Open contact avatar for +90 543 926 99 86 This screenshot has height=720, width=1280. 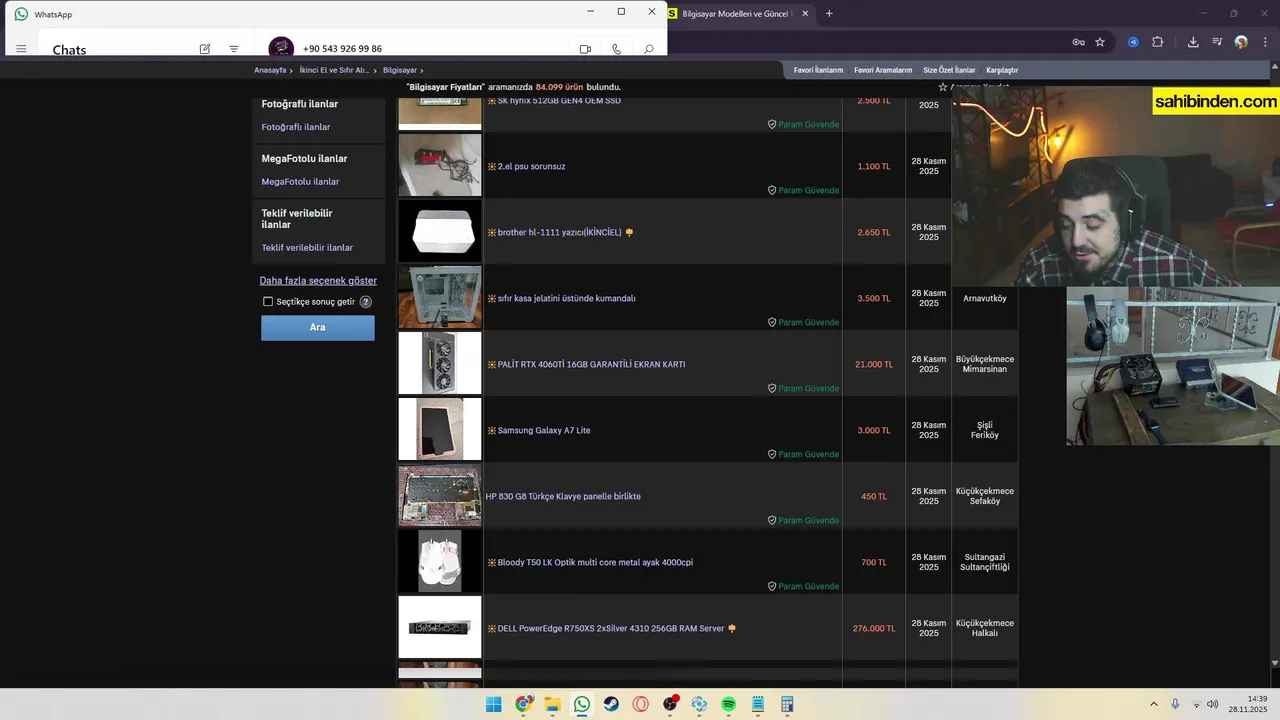[x=281, y=48]
